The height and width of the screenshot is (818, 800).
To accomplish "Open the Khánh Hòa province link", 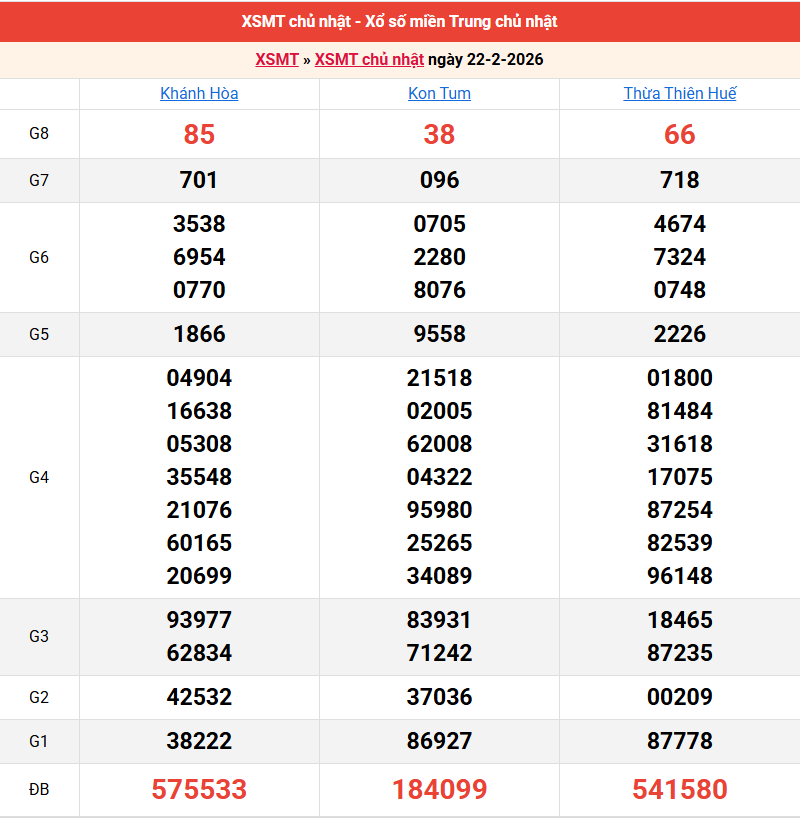I will [199, 94].
